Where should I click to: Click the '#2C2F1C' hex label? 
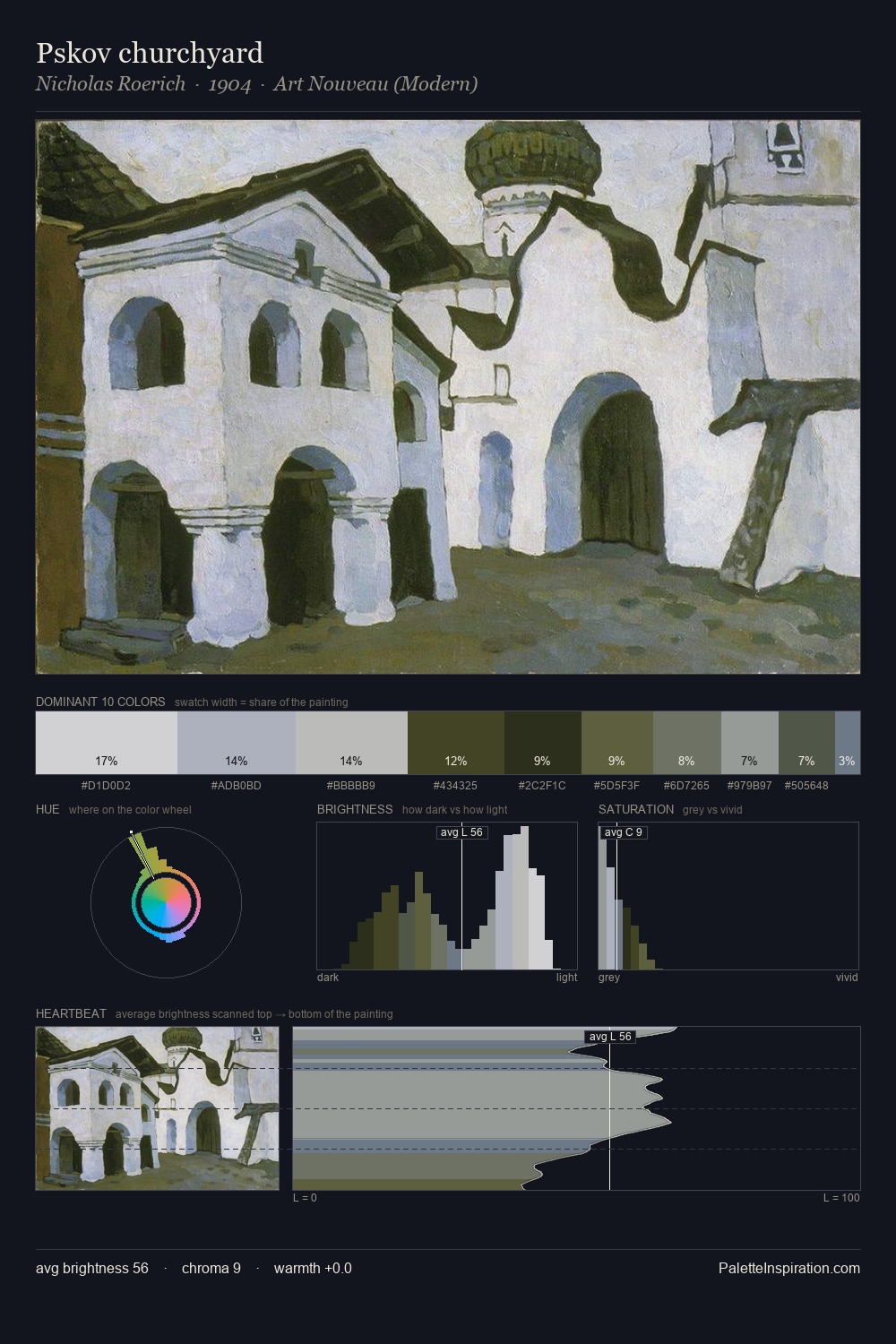[542, 786]
